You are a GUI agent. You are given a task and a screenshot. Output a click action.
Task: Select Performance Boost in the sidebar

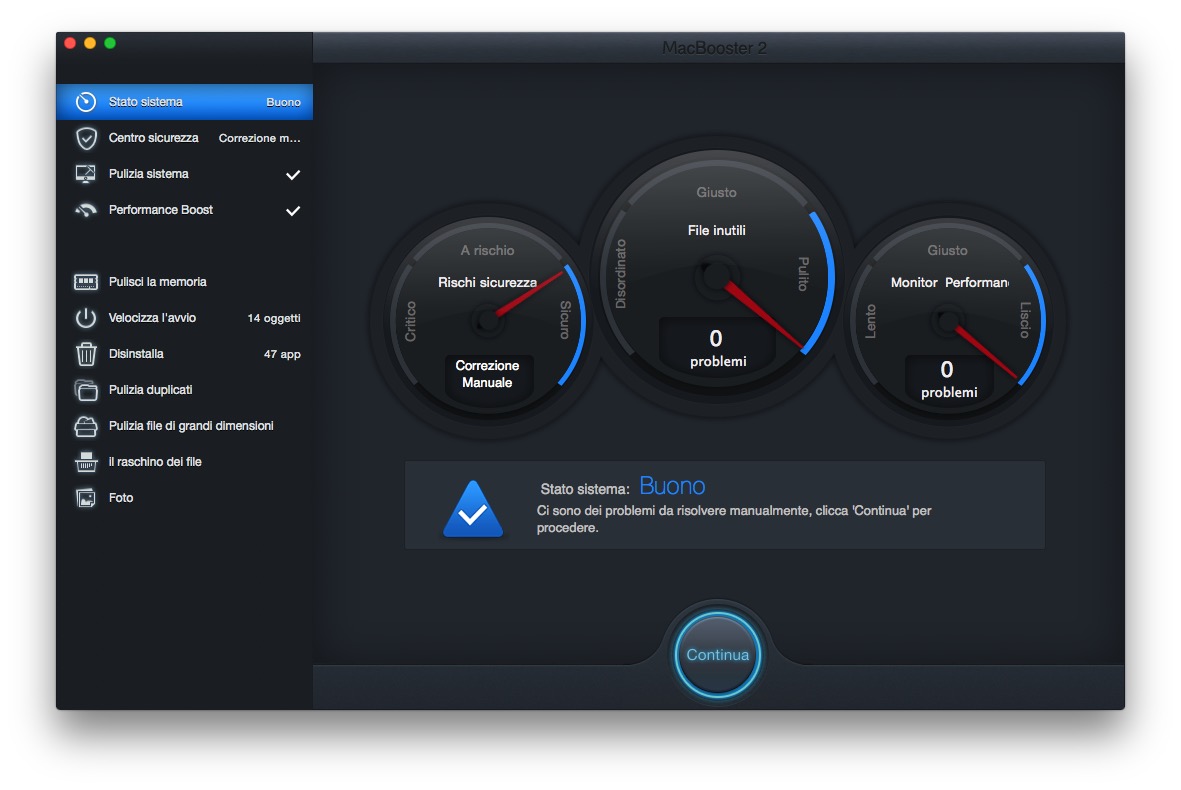click(x=185, y=210)
